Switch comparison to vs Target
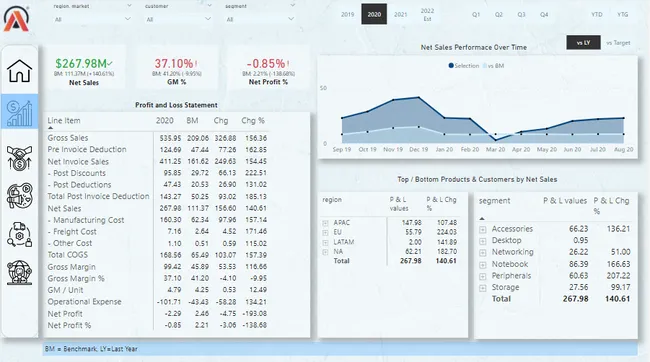Viewport: 650px width, 362px height. click(618, 43)
